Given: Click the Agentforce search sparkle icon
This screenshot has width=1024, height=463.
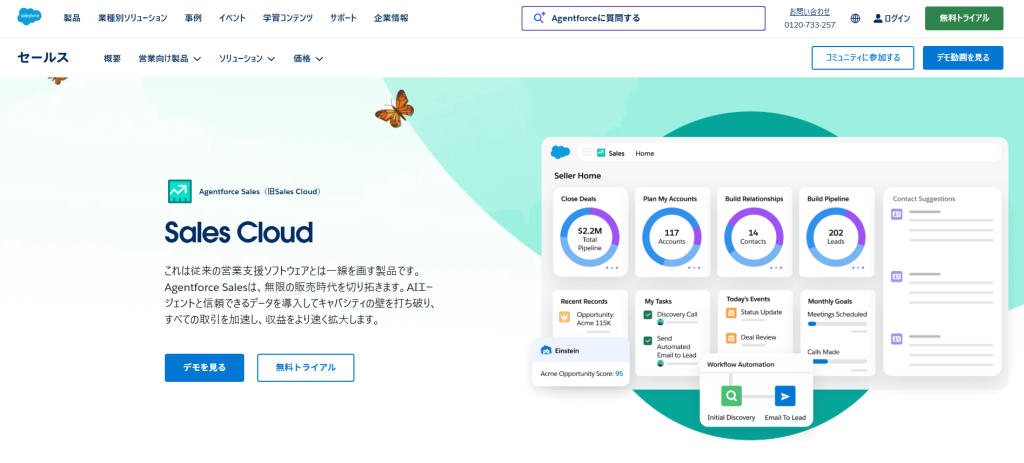Looking at the screenshot, I should tap(539, 18).
